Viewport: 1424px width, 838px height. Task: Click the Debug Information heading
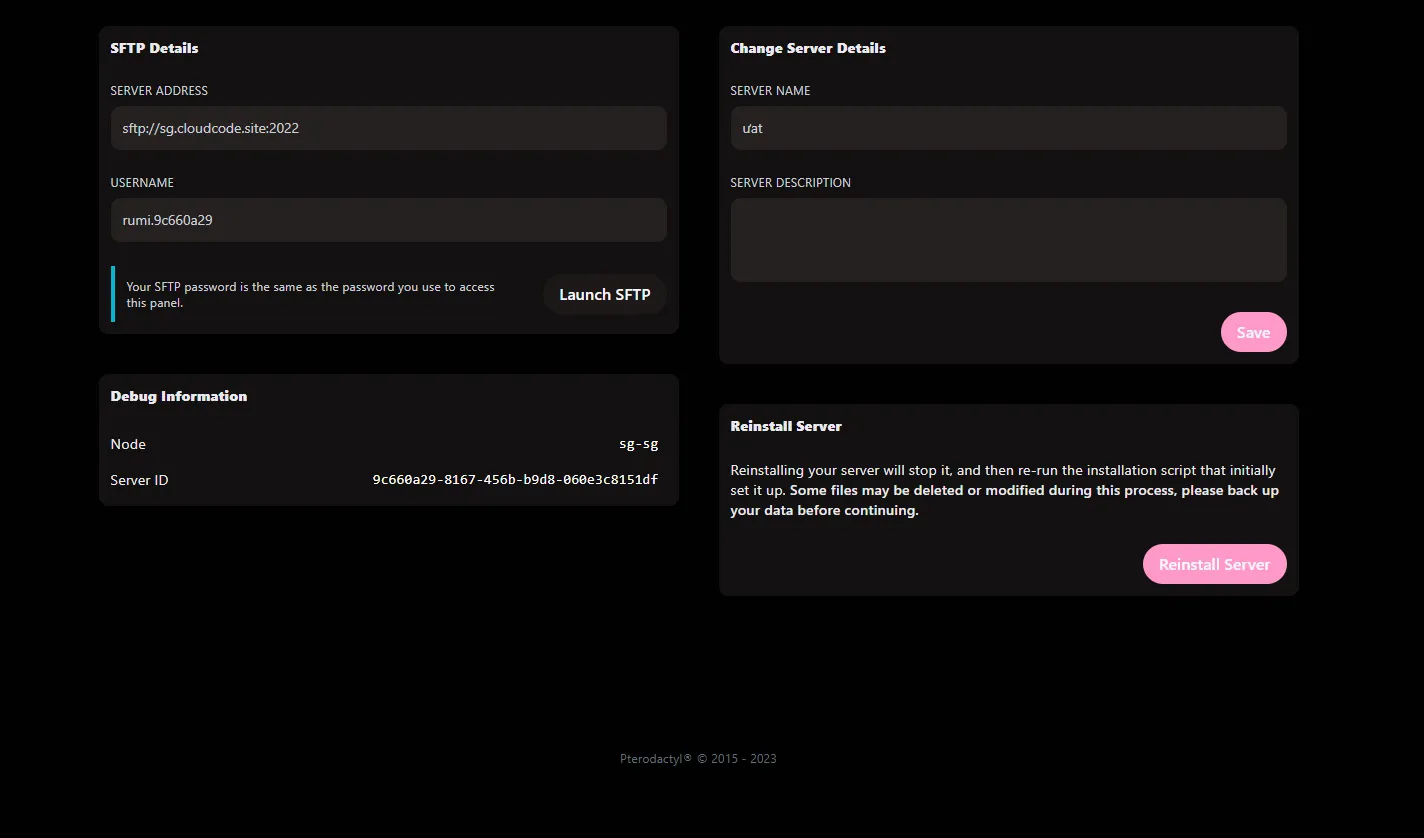[178, 395]
